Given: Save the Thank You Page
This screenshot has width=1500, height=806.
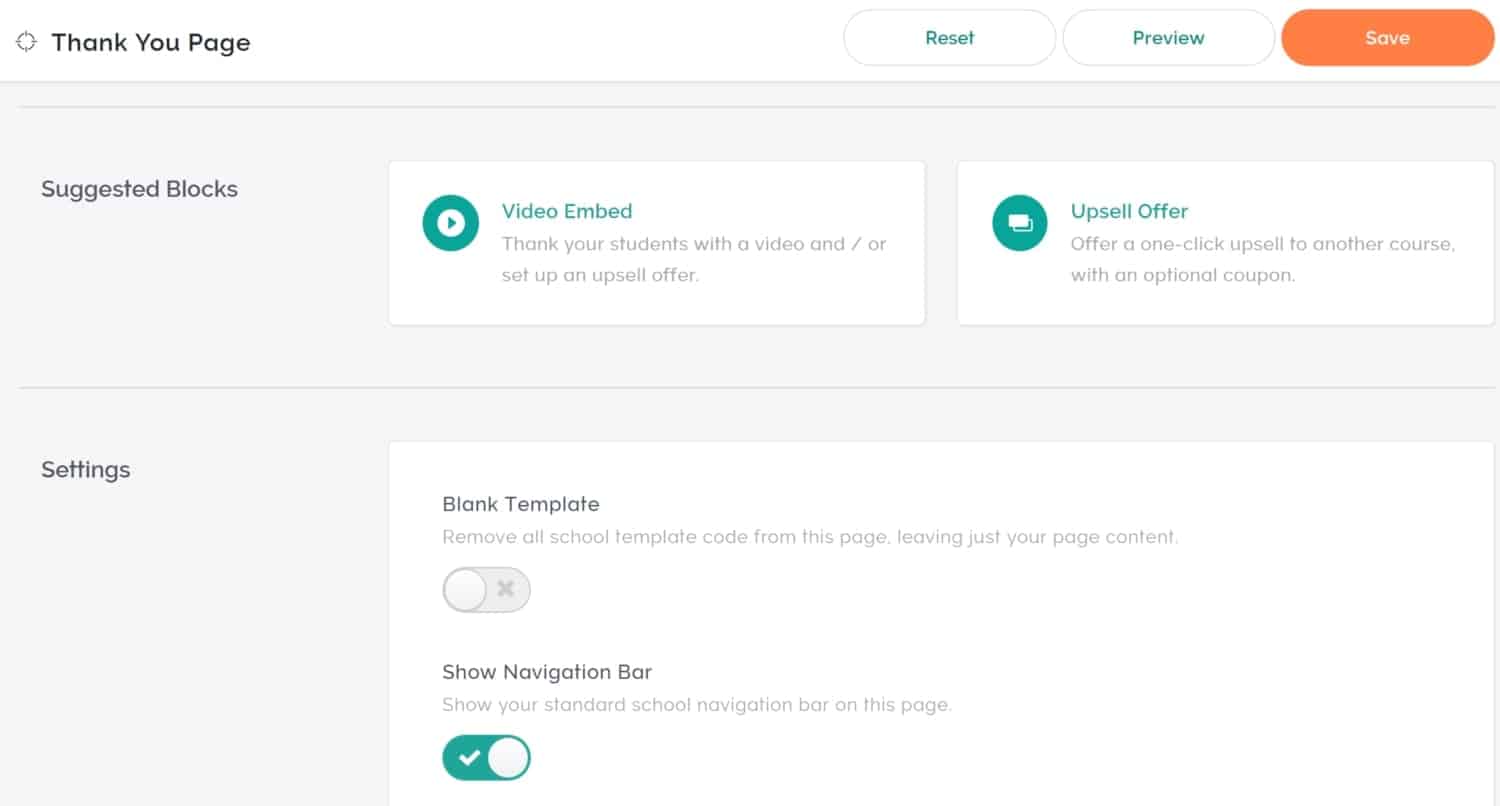Looking at the screenshot, I should (x=1388, y=38).
